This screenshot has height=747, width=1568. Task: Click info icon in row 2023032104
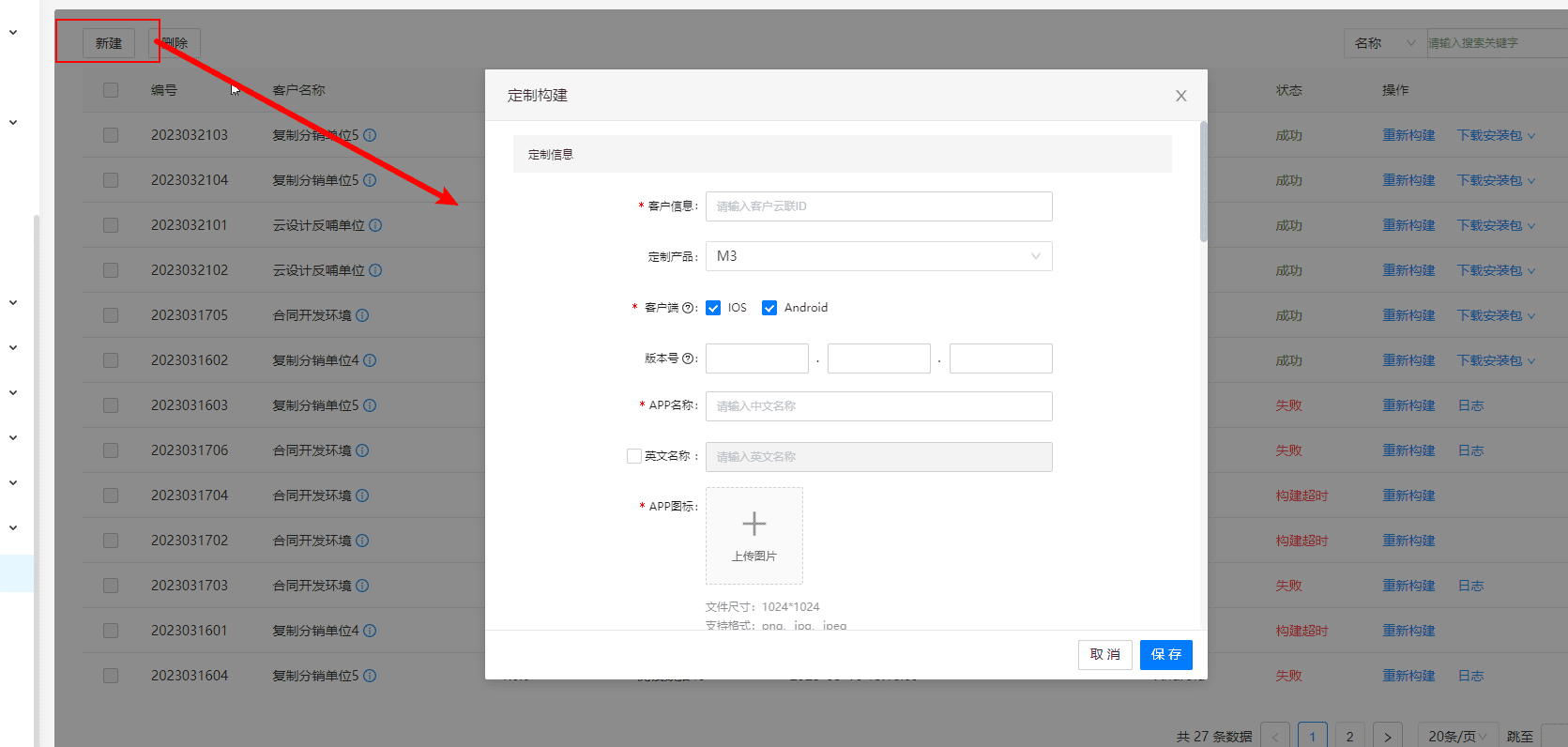tap(370, 180)
